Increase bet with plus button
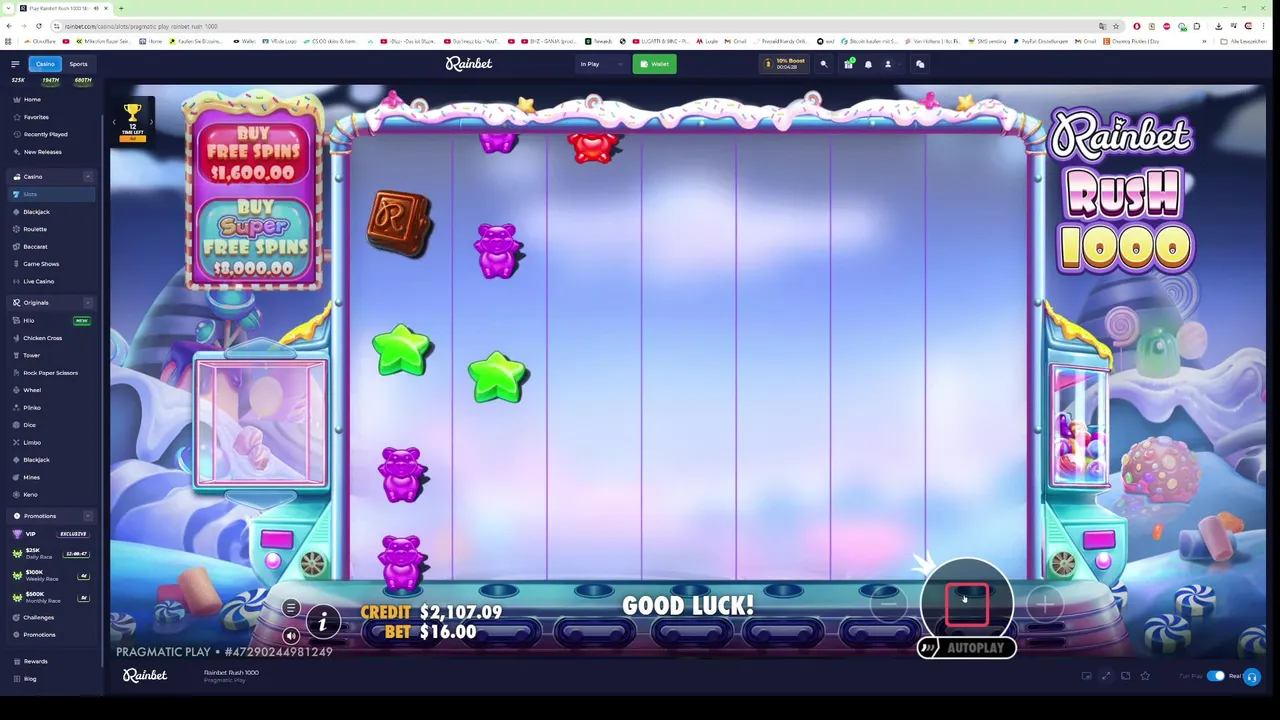 [x=1044, y=604]
